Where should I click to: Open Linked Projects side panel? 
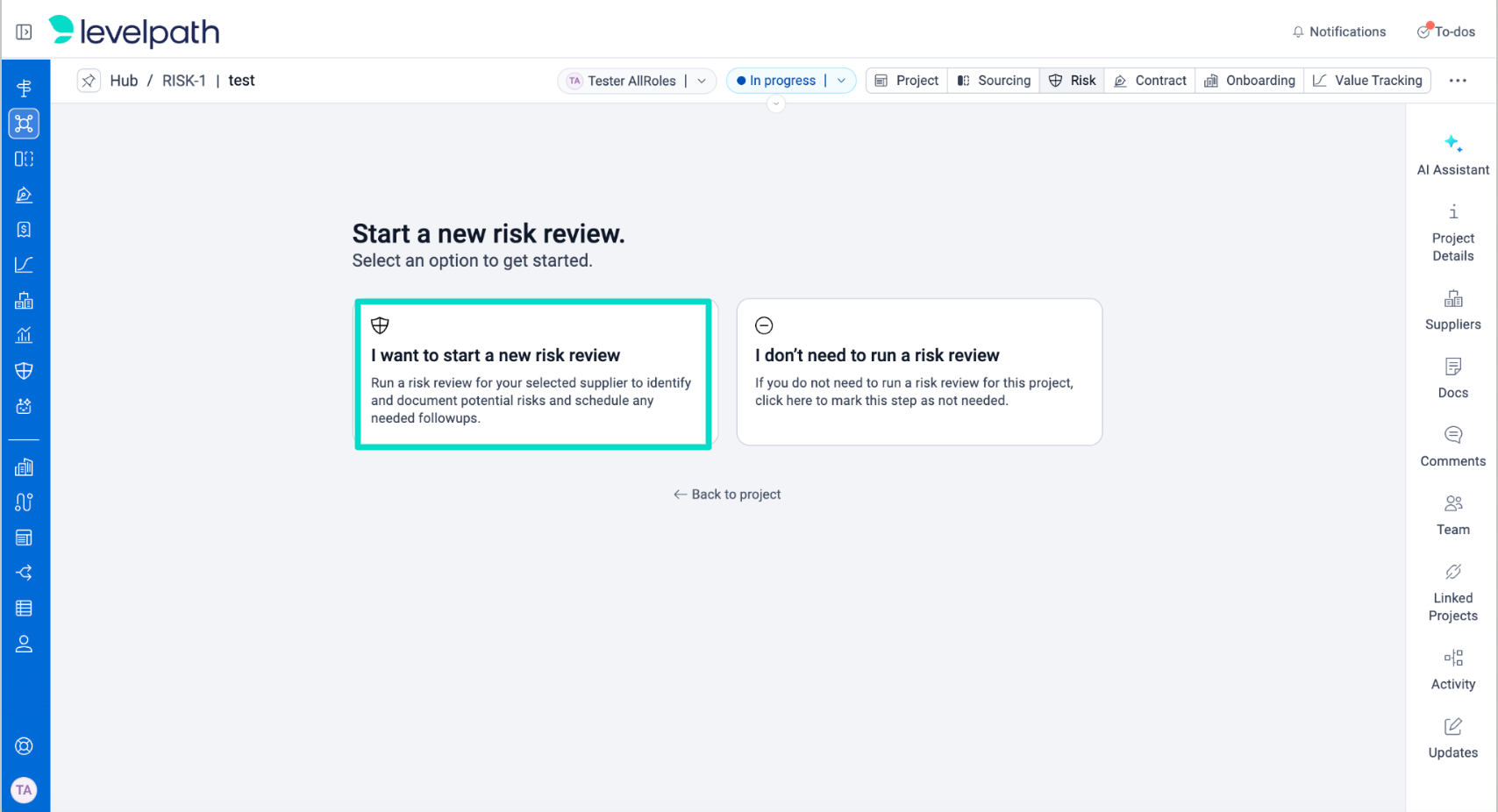tap(1452, 593)
